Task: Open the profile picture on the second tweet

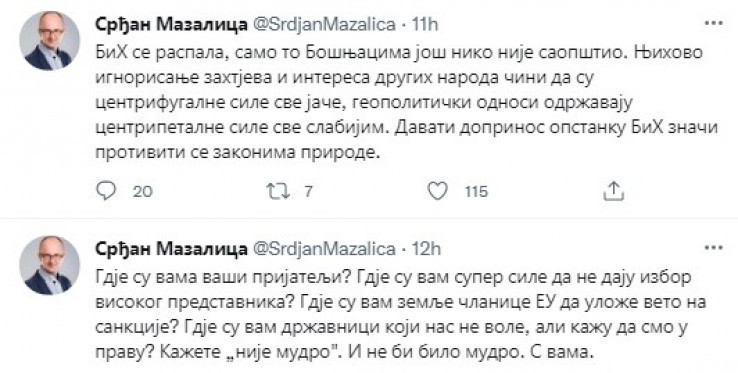Action: (x=50, y=265)
